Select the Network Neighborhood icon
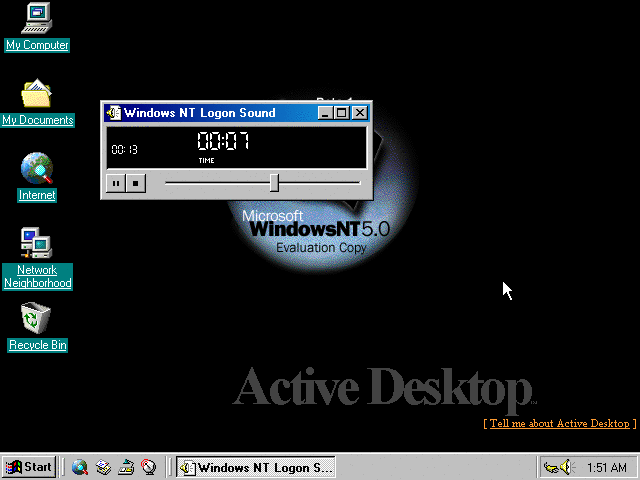Viewport: 640px width, 480px height. 37,243
